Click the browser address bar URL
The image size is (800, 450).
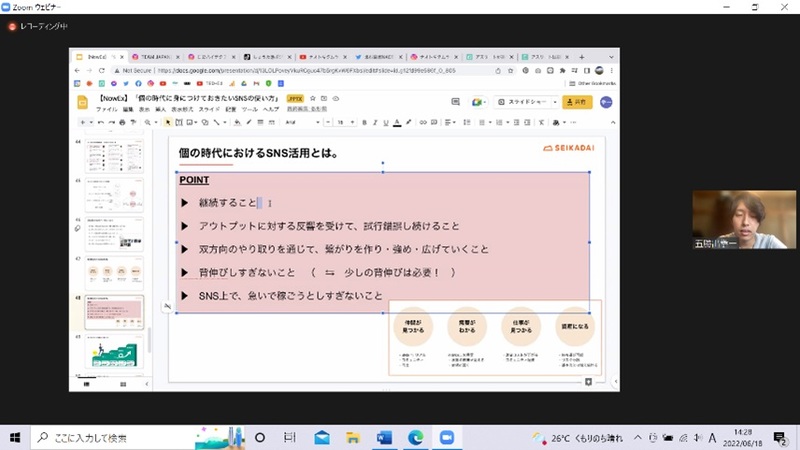point(306,70)
